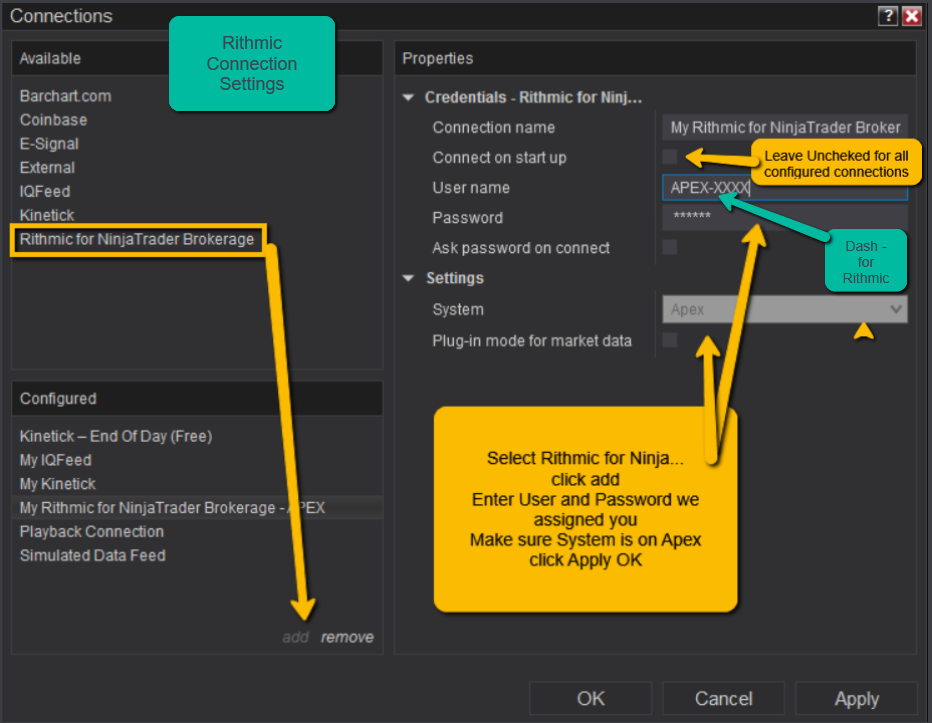Click the add link

pos(295,637)
